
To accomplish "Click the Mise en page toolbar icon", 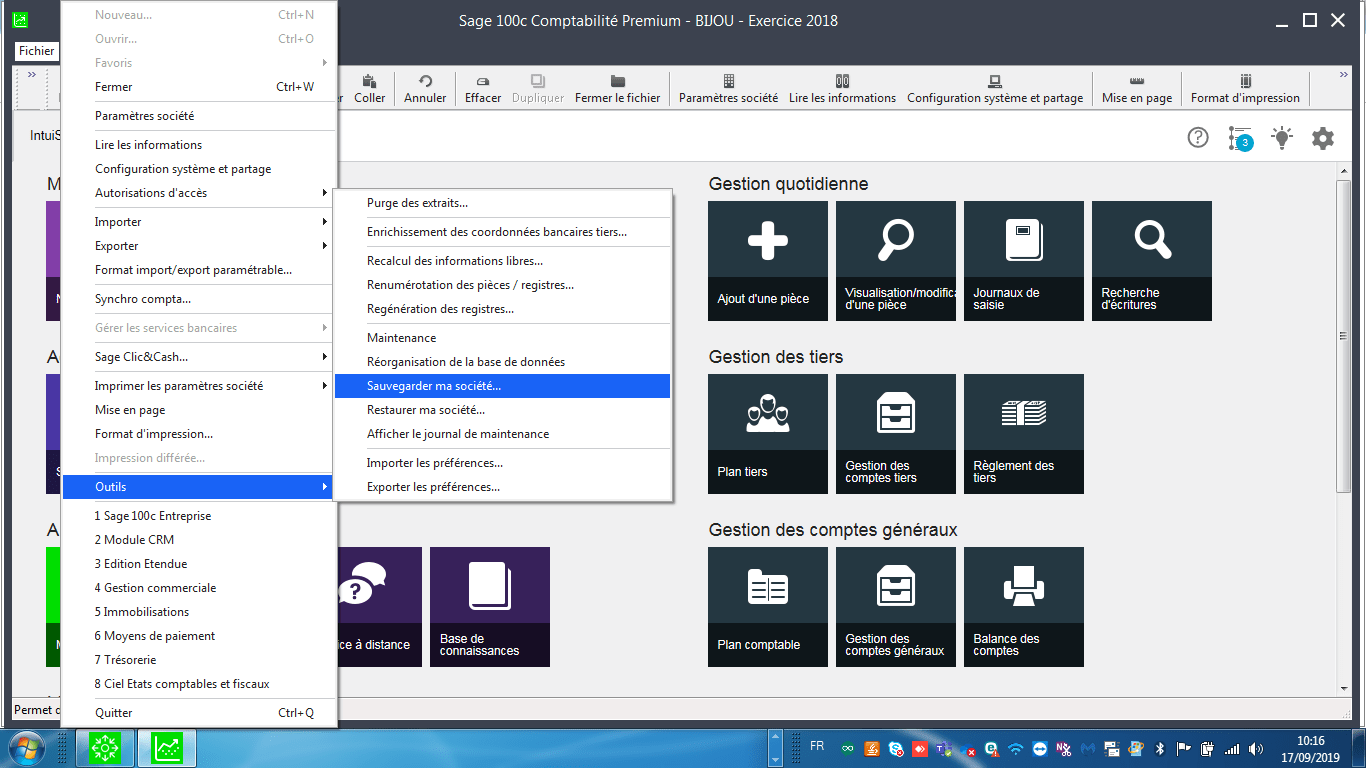I will (1137, 88).
